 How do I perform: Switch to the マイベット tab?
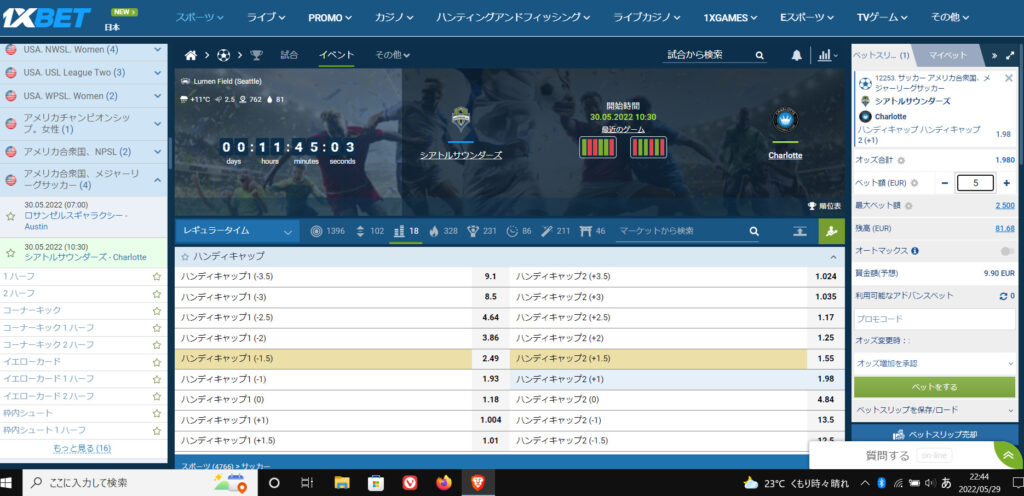(x=948, y=55)
